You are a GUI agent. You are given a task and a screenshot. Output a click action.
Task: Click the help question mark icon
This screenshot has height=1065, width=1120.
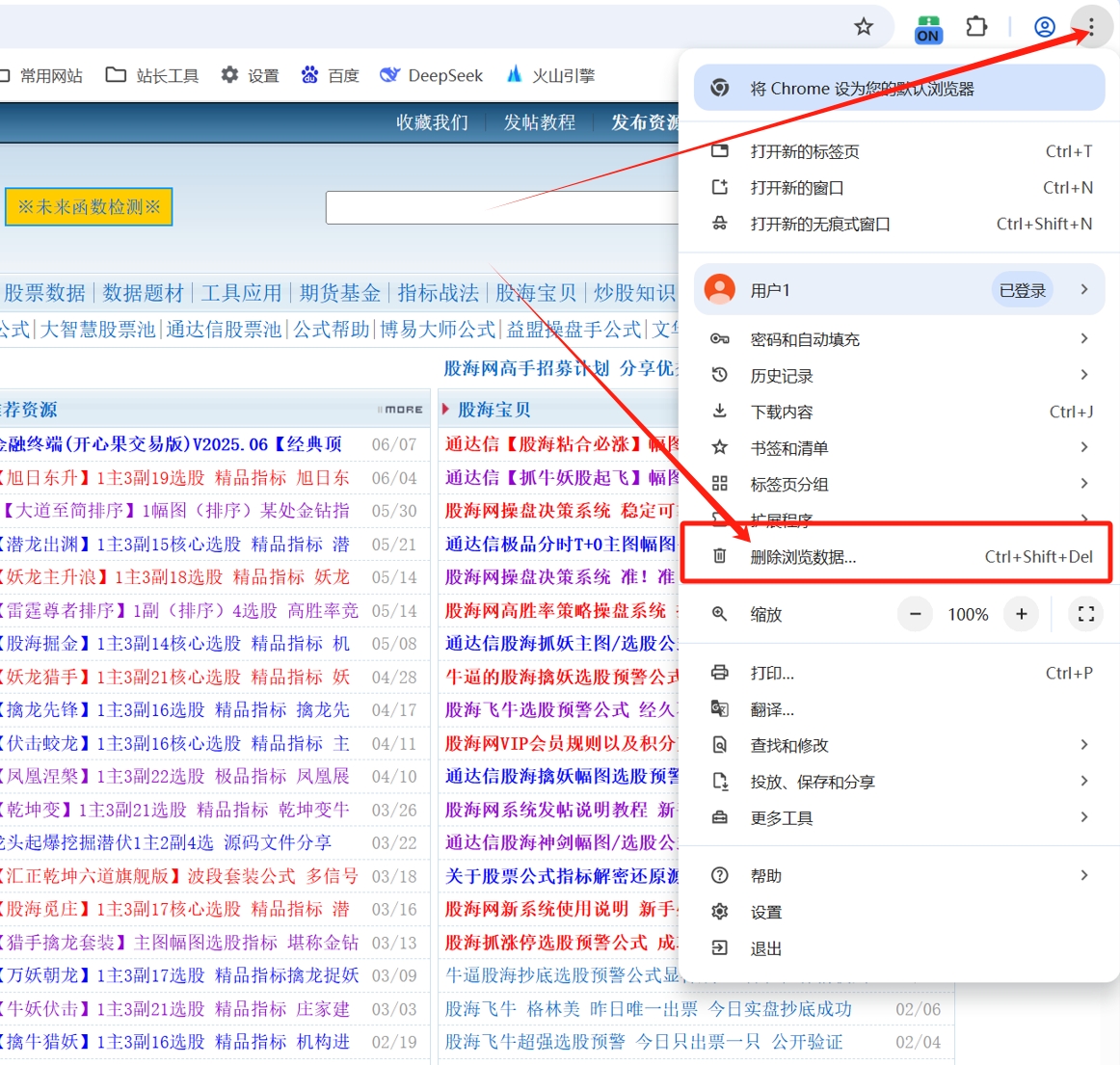720,875
